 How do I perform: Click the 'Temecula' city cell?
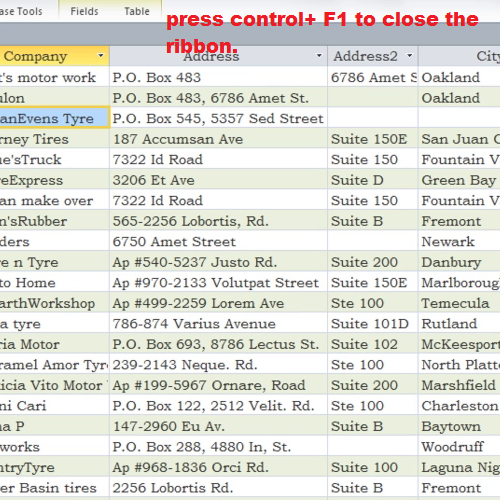click(x=459, y=303)
